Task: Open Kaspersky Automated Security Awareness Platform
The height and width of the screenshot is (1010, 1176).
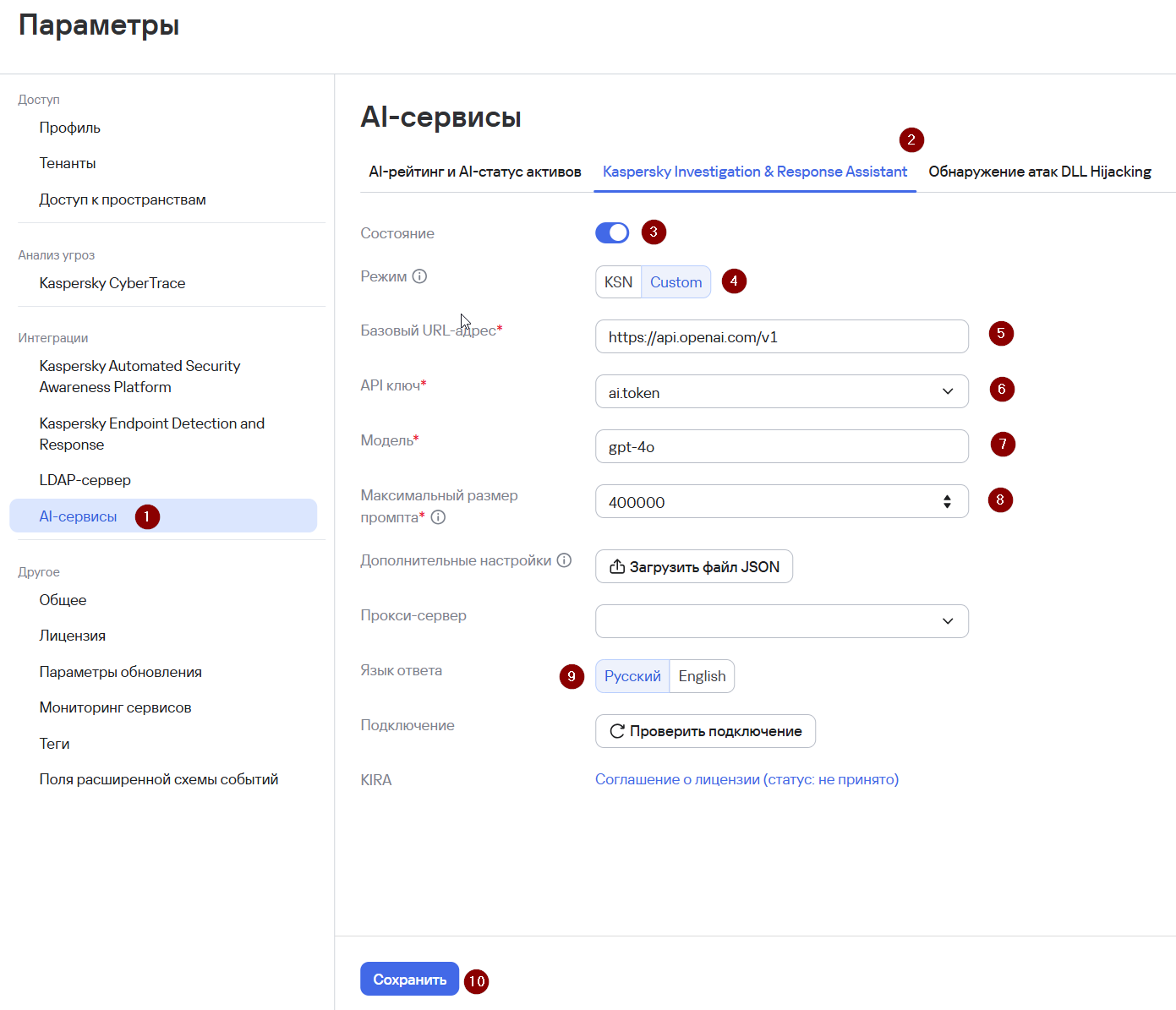Action: click(x=139, y=376)
